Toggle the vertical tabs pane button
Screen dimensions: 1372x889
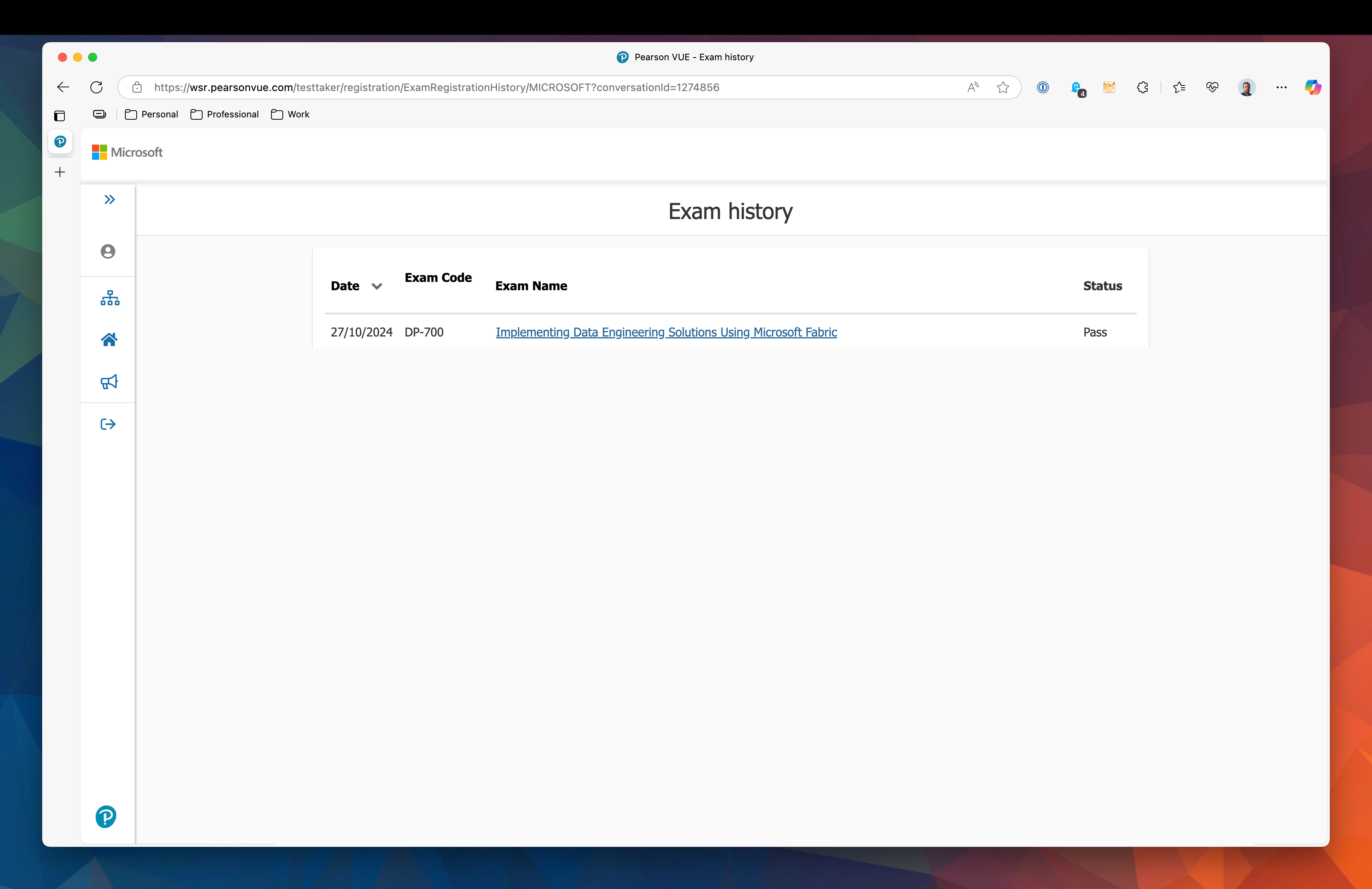59,116
